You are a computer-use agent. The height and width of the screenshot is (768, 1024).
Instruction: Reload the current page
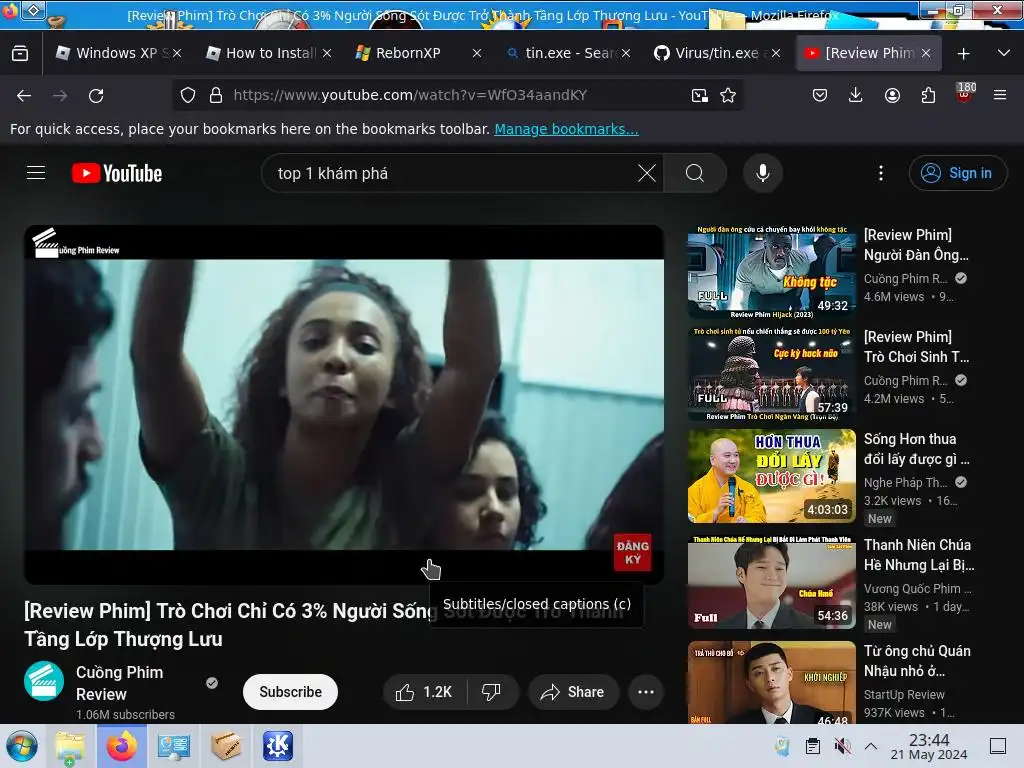point(96,95)
